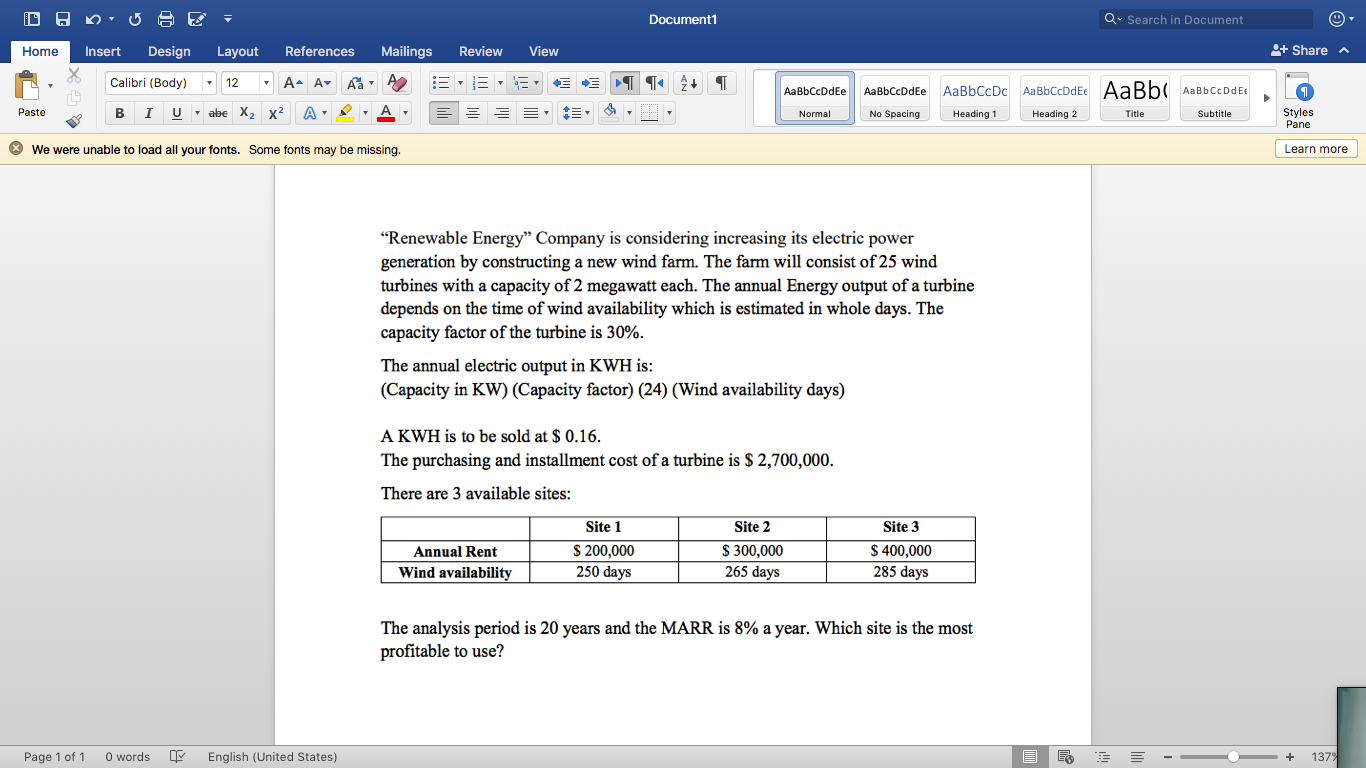Click the Learn More button

[x=1315, y=148]
